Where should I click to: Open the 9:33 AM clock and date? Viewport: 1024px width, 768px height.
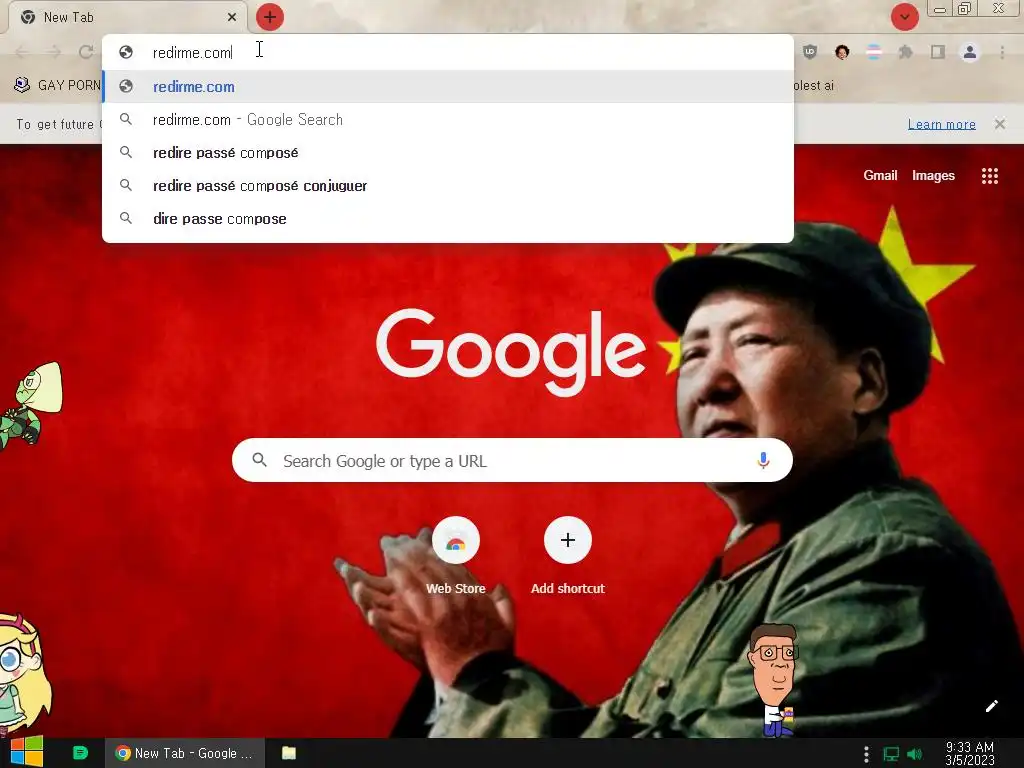coord(969,754)
